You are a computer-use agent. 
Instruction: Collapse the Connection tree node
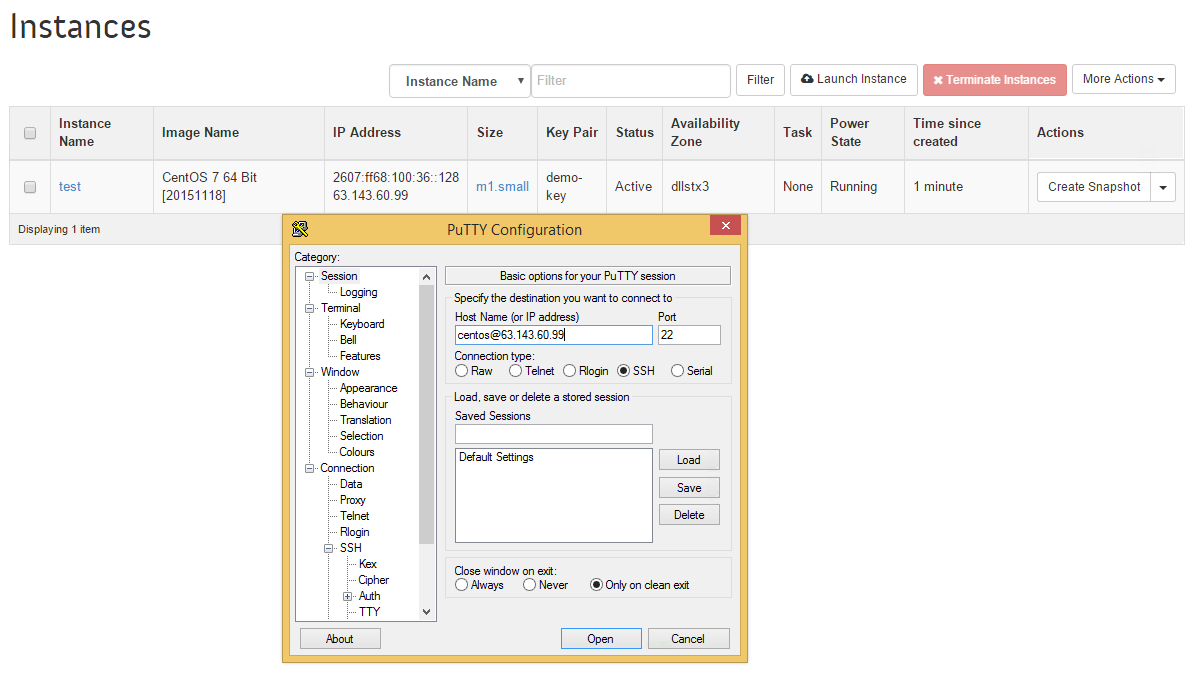(310, 468)
